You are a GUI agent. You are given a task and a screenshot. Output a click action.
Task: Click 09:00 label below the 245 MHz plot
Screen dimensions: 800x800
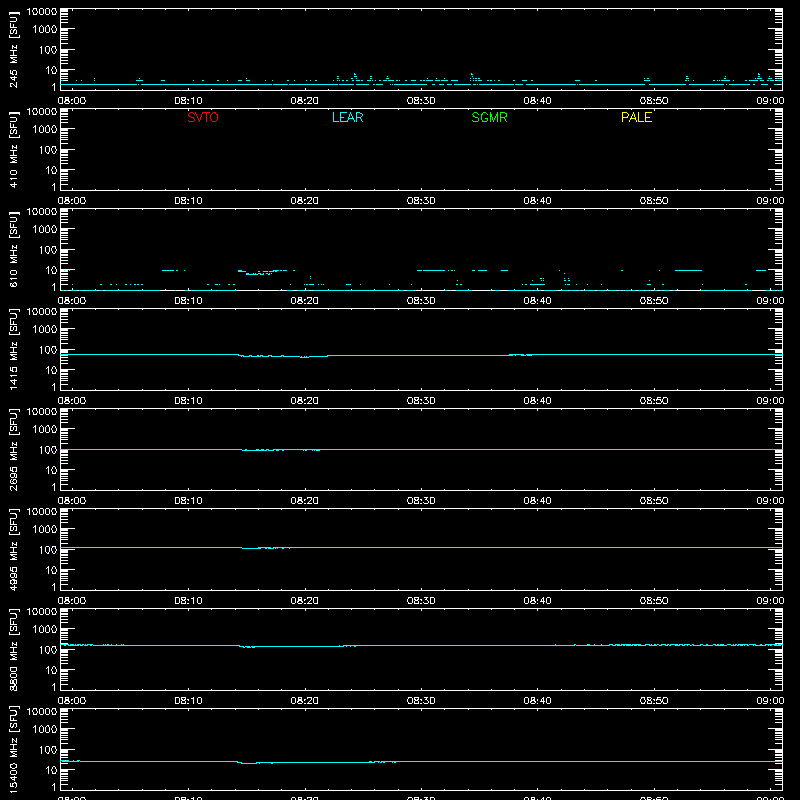point(770,101)
